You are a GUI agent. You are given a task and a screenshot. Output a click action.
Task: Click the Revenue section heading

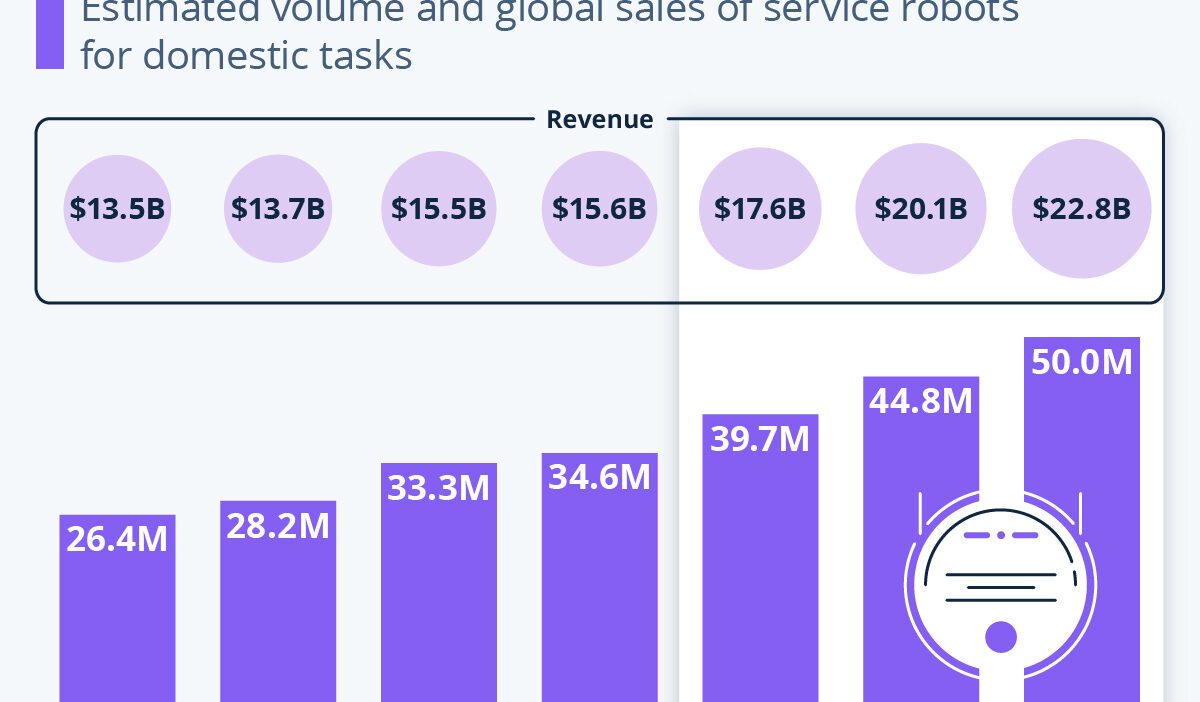599,120
